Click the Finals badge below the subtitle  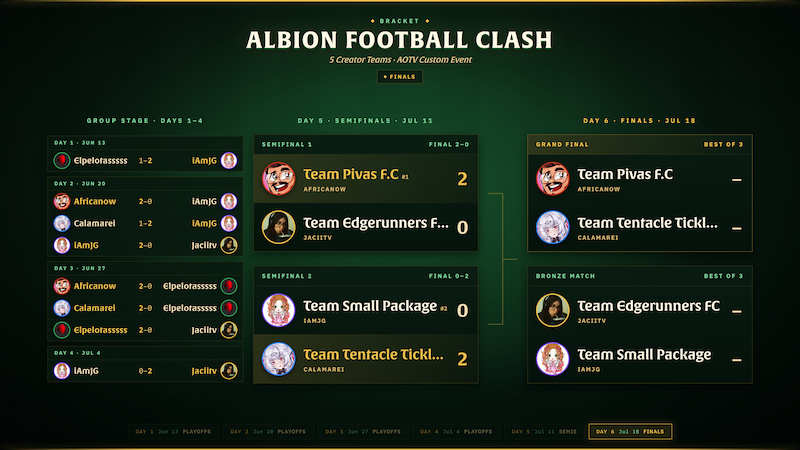click(x=399, y=77)
